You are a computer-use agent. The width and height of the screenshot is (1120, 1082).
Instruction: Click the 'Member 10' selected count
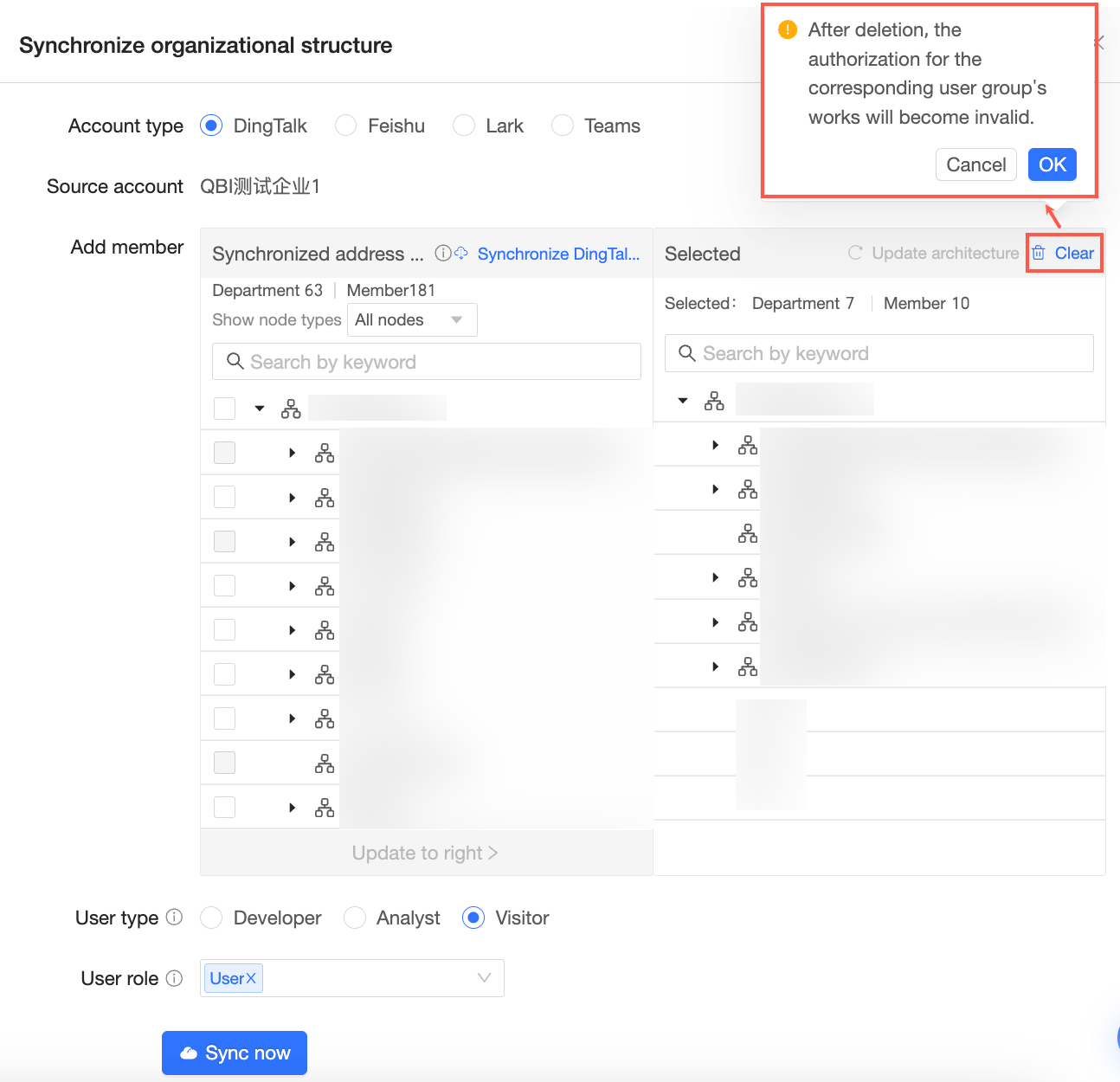pos(926,303)
